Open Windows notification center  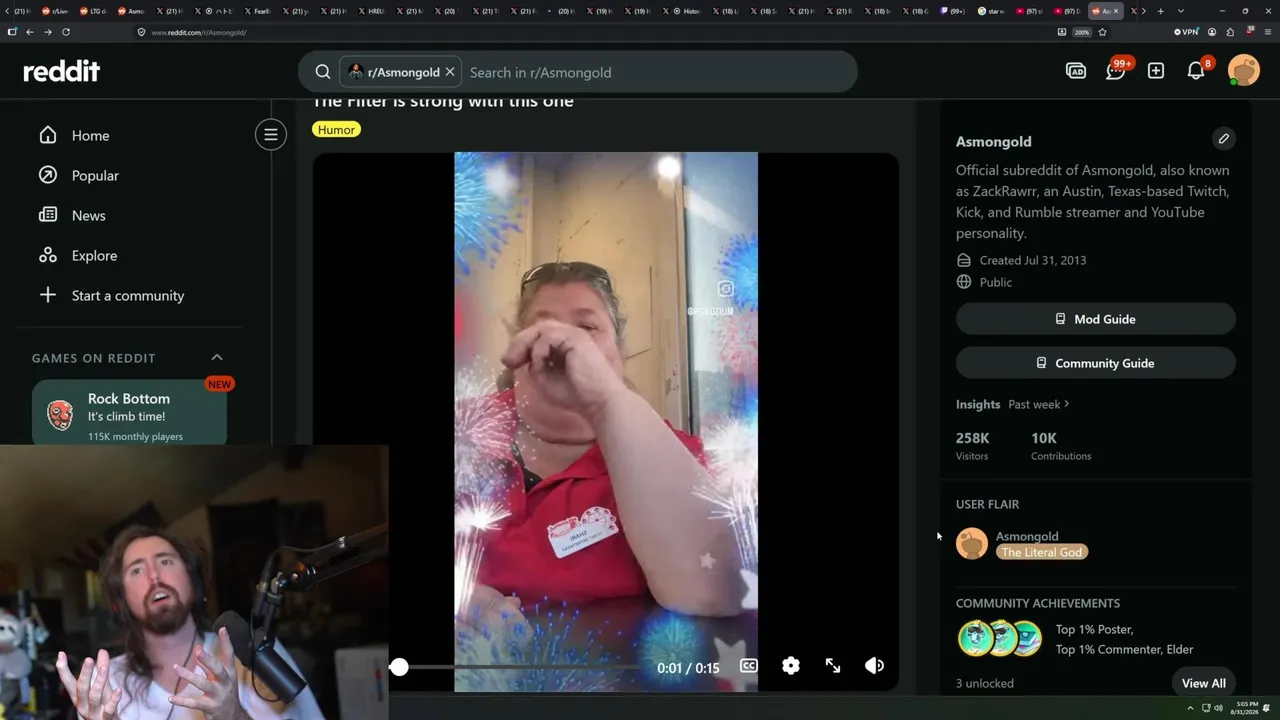click(x=1267, y=708)
